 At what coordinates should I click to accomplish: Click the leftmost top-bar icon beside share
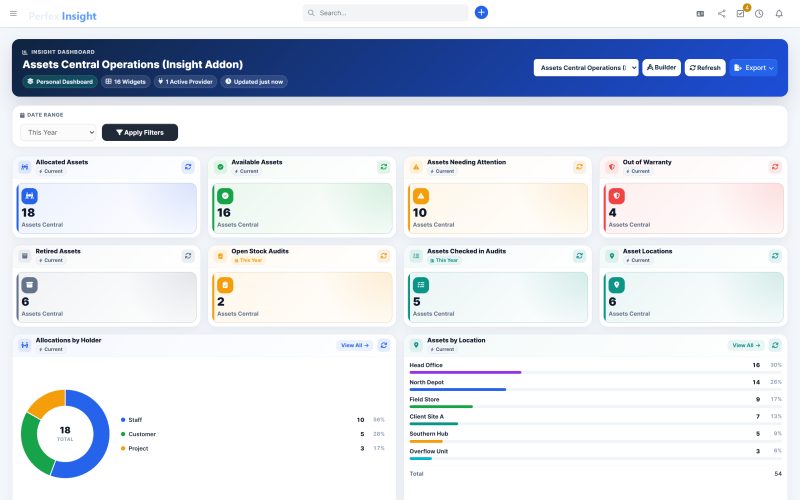pos(701,14)
